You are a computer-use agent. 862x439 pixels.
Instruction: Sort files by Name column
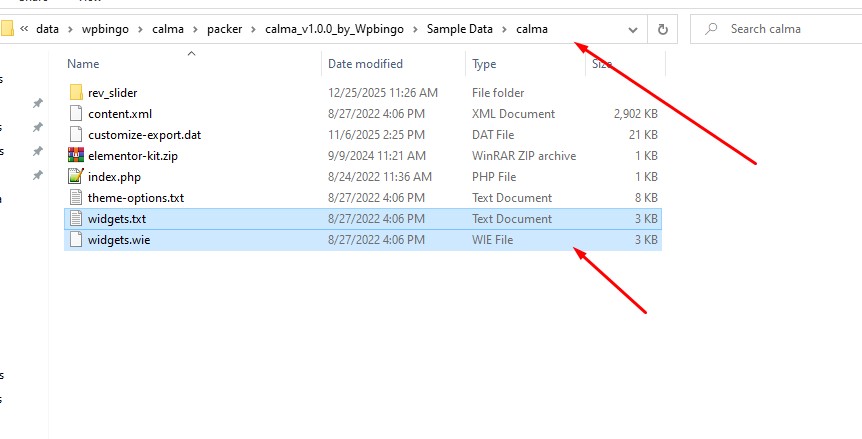(83, 64)
